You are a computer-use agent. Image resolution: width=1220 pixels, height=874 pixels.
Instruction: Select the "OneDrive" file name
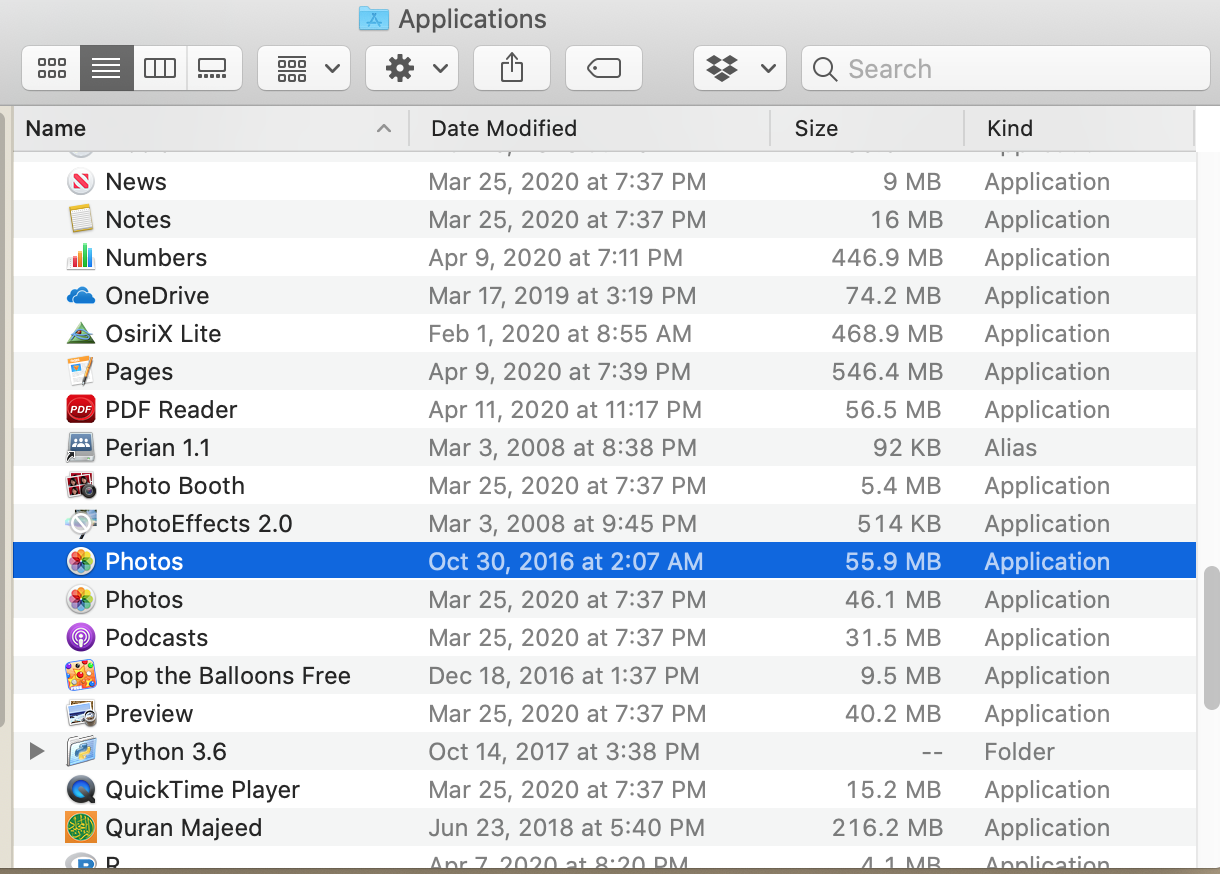(157, 296)
